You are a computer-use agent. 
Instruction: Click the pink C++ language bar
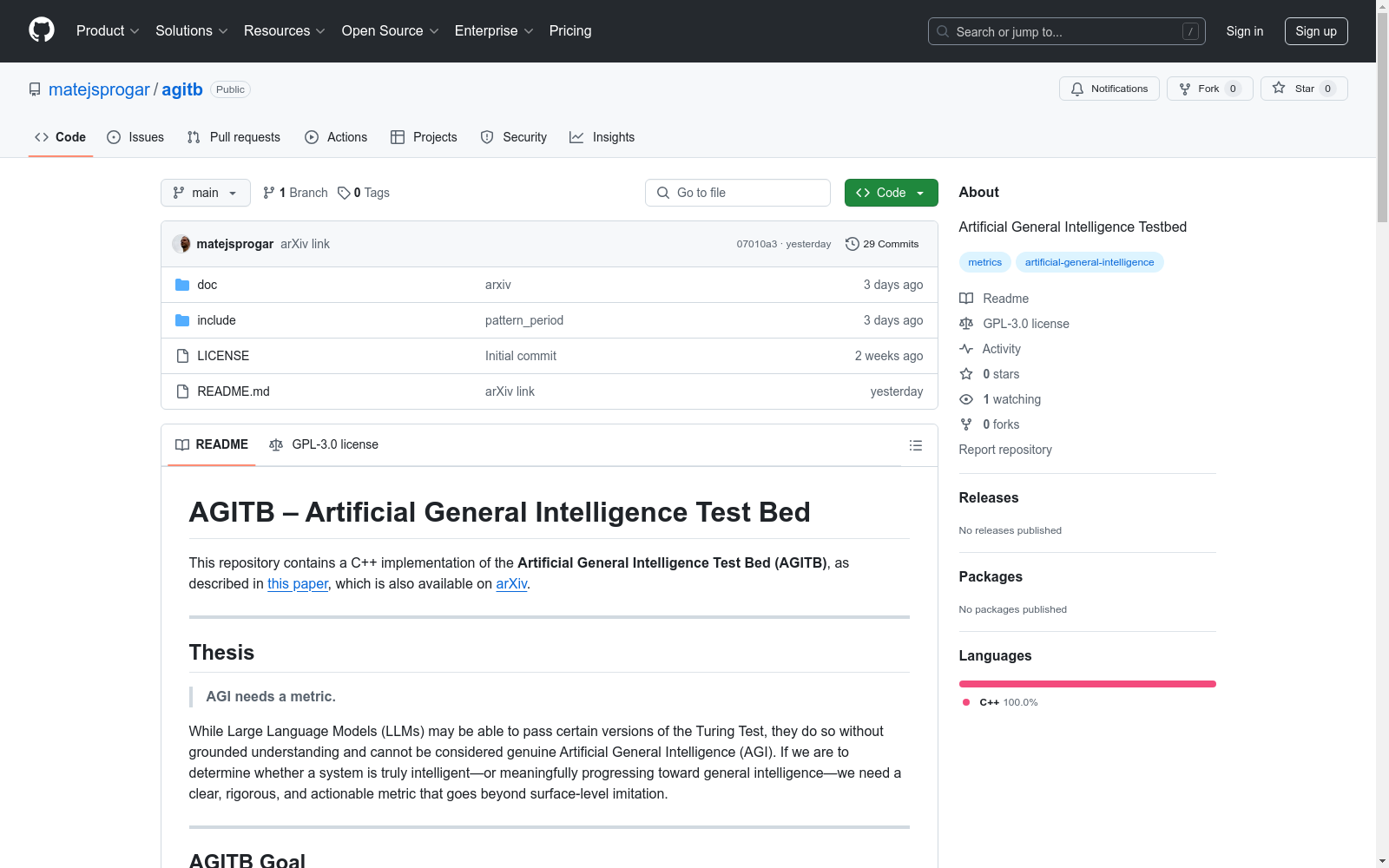[1088, 684]
